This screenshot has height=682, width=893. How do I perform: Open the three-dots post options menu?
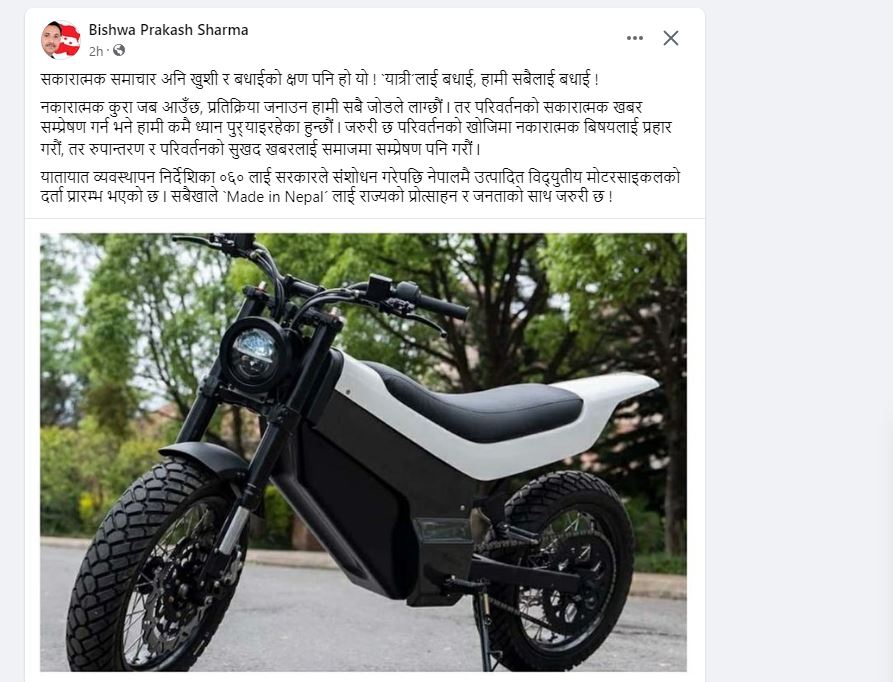coord(634,38)
